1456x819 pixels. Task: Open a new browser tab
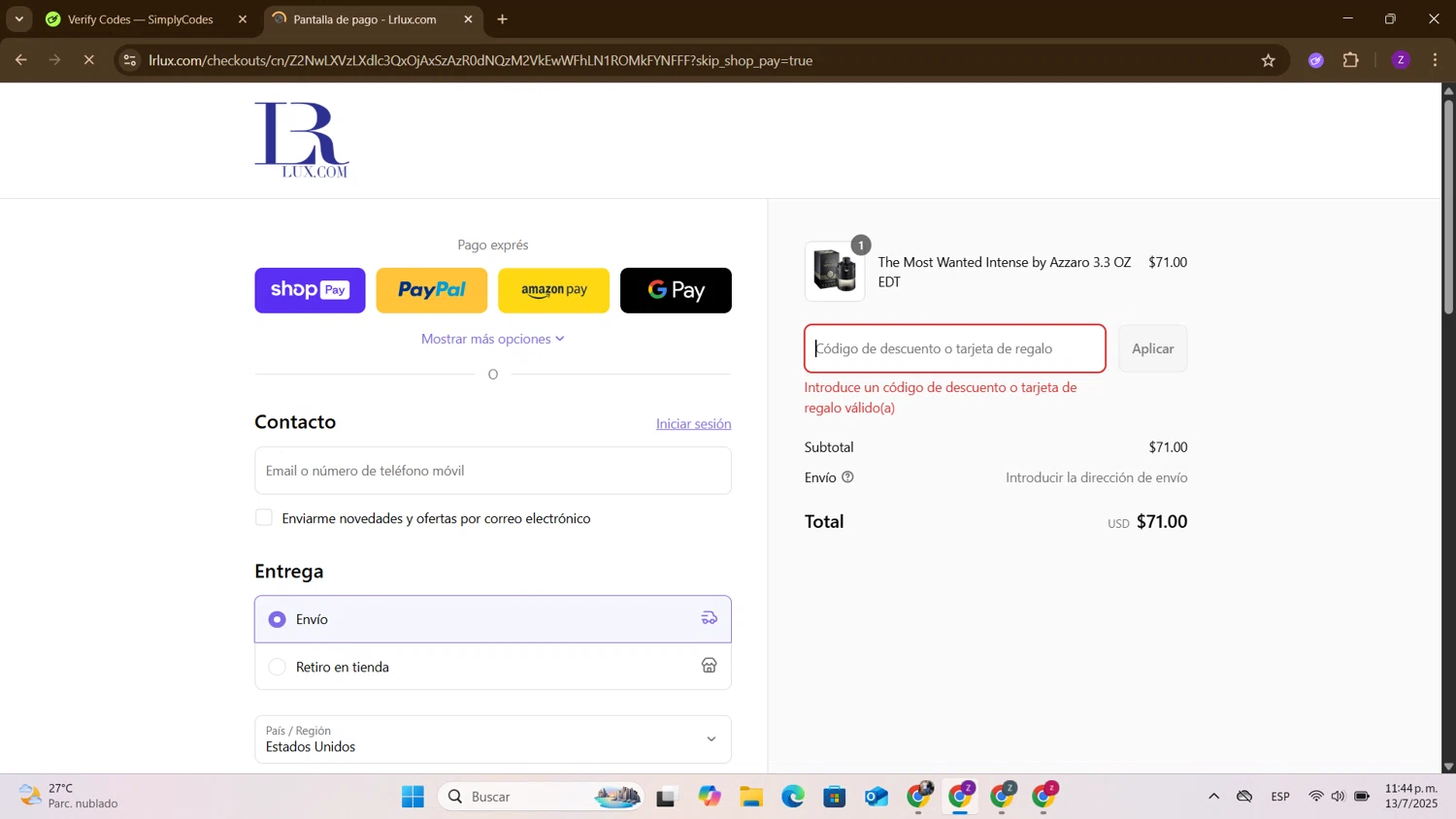pos(503,19)
